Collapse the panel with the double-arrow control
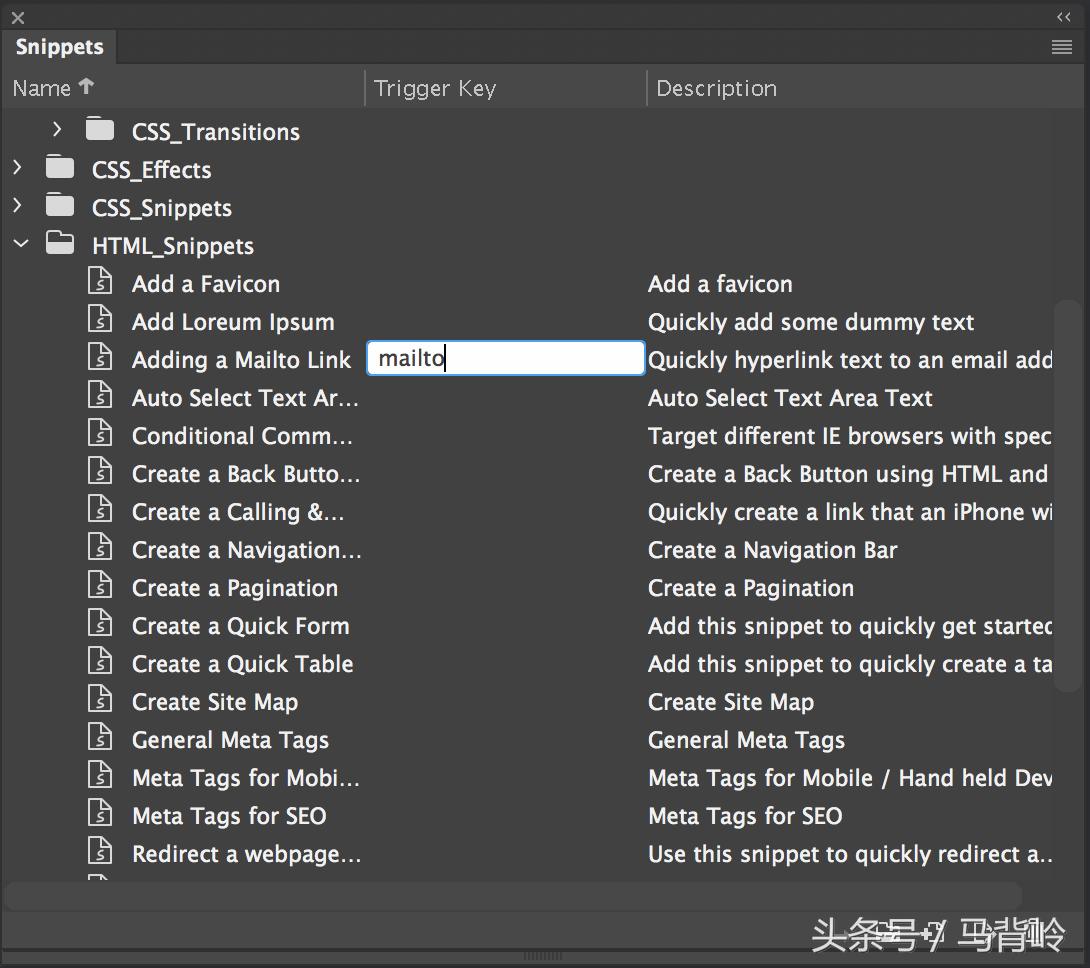 pyautogui.click(x=1063, y=16)
